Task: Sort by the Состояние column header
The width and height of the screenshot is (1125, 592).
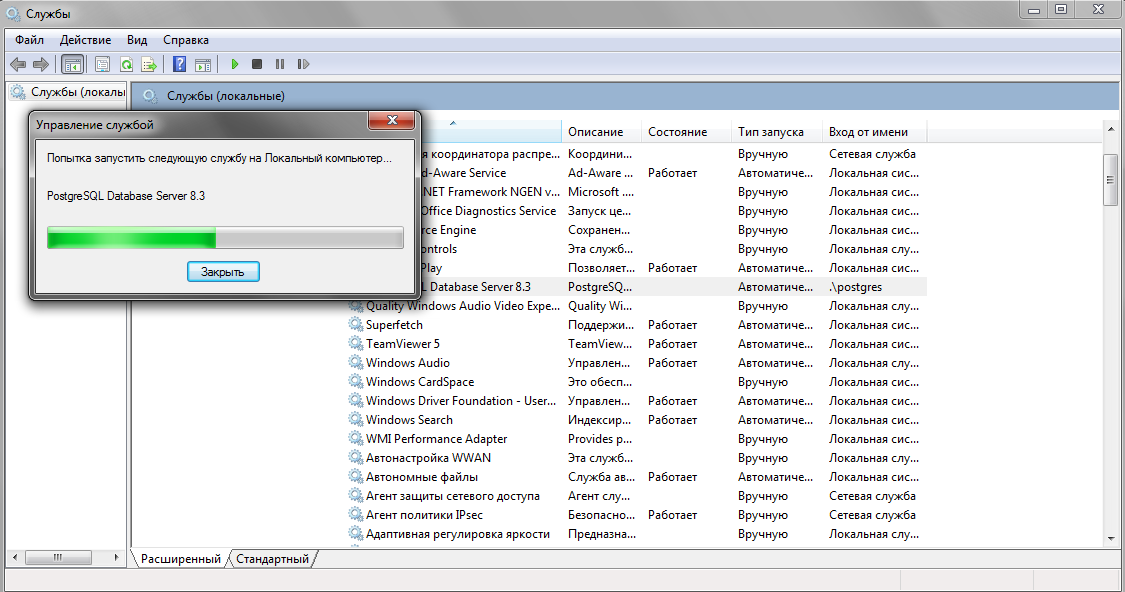Action: tap(677, 132)
